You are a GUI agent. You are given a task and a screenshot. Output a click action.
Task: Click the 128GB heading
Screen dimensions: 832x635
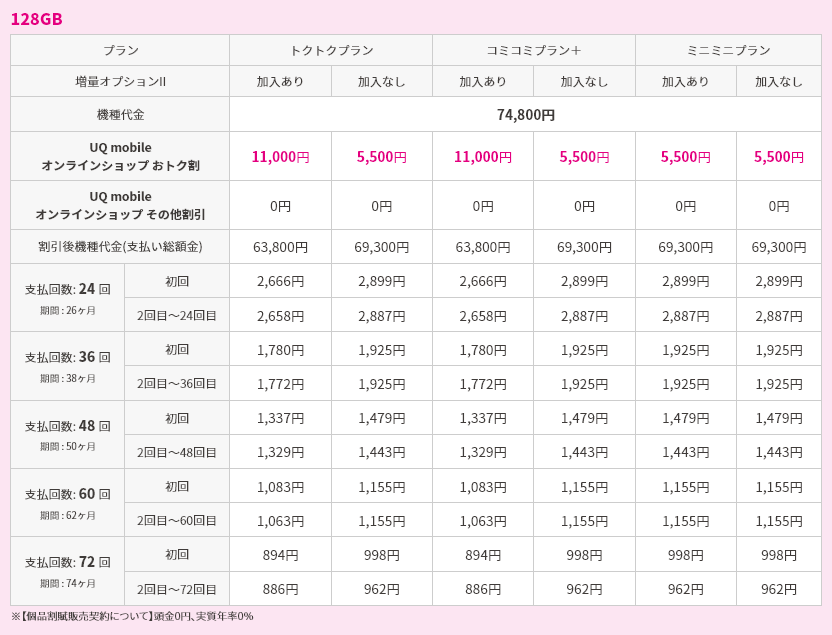(37, 19)
